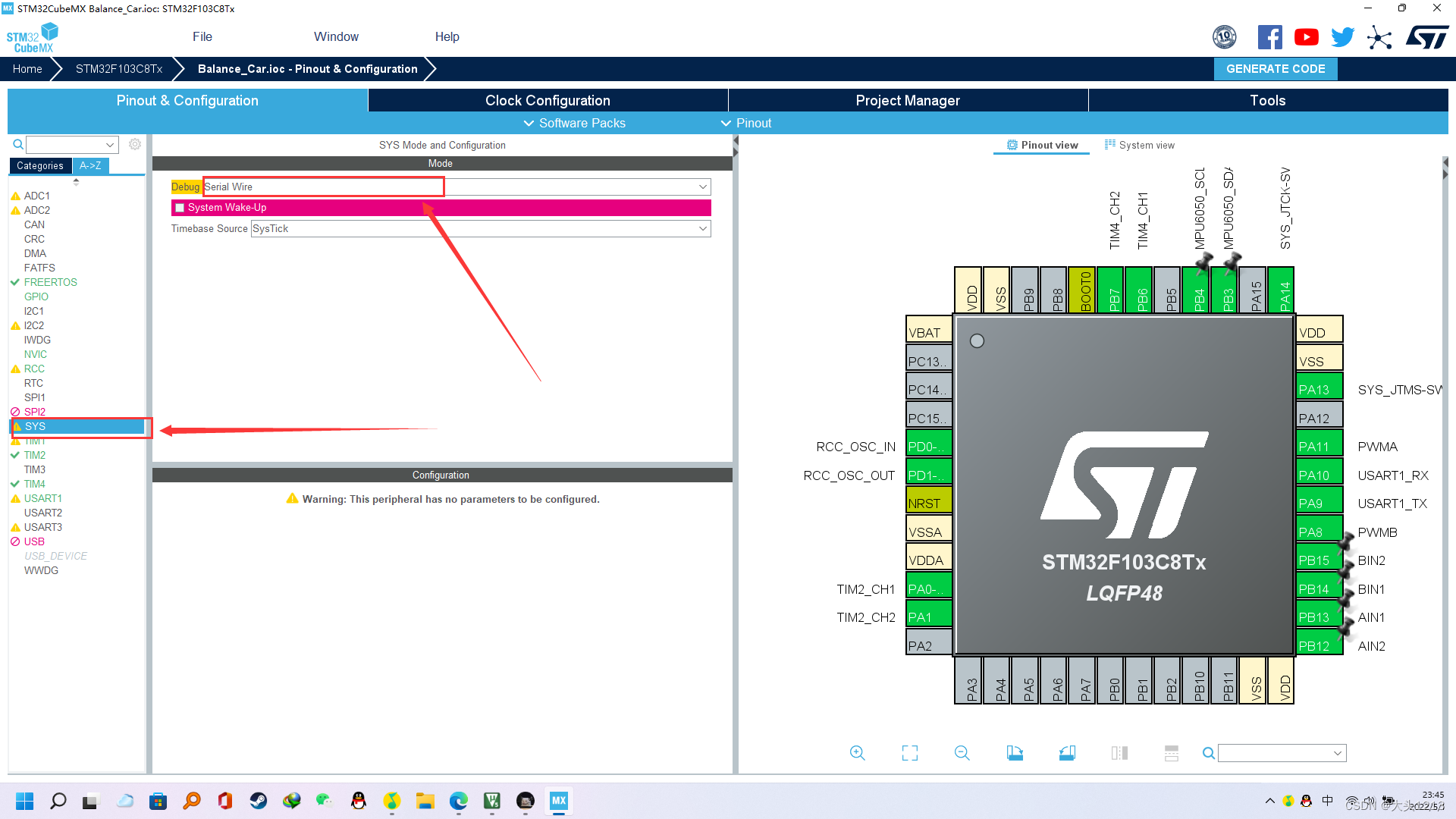Rotate the chip view clockwise

tap(1015, 753)
